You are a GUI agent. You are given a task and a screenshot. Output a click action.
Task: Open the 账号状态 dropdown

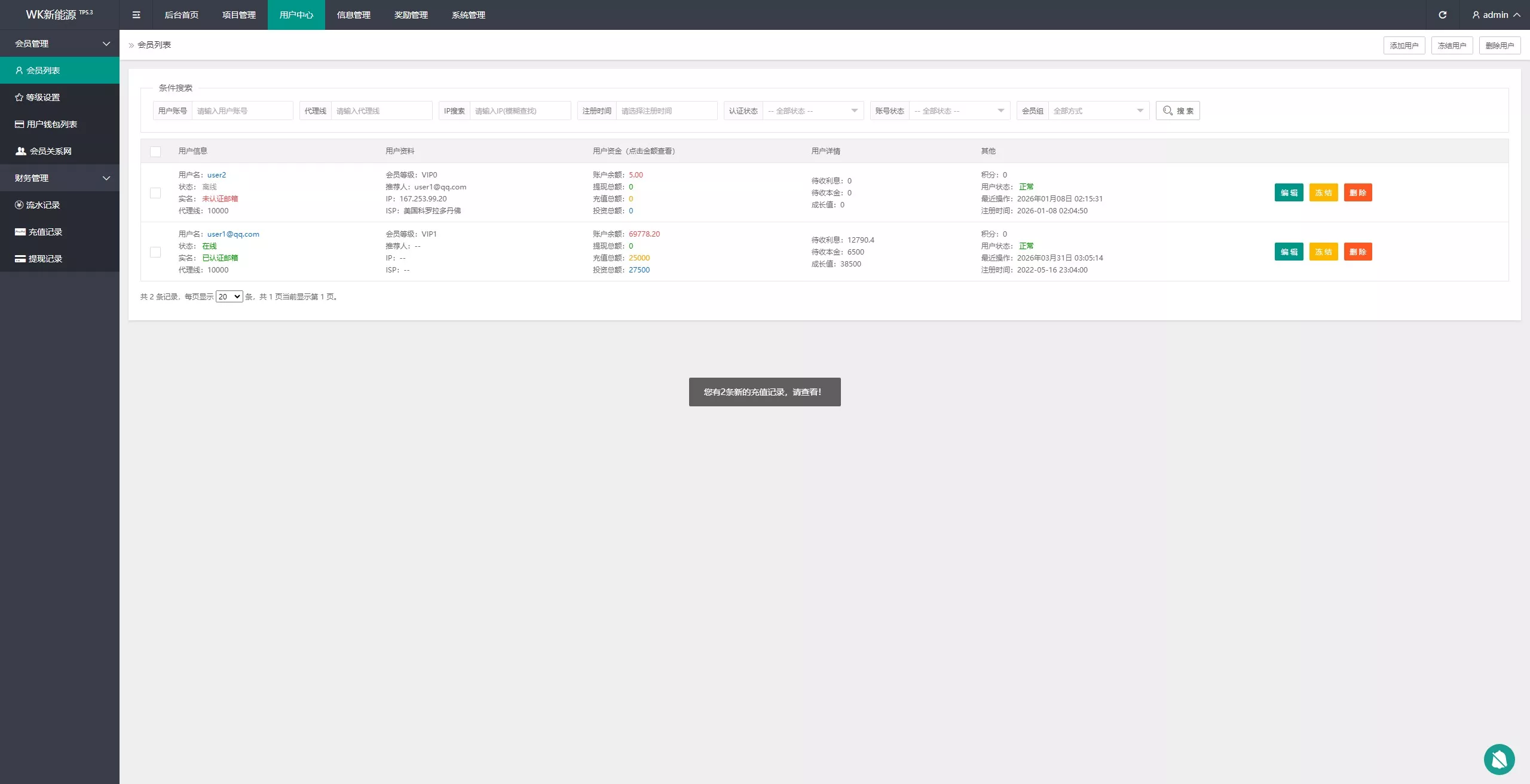pyautogui.click(x=959, y=111)
